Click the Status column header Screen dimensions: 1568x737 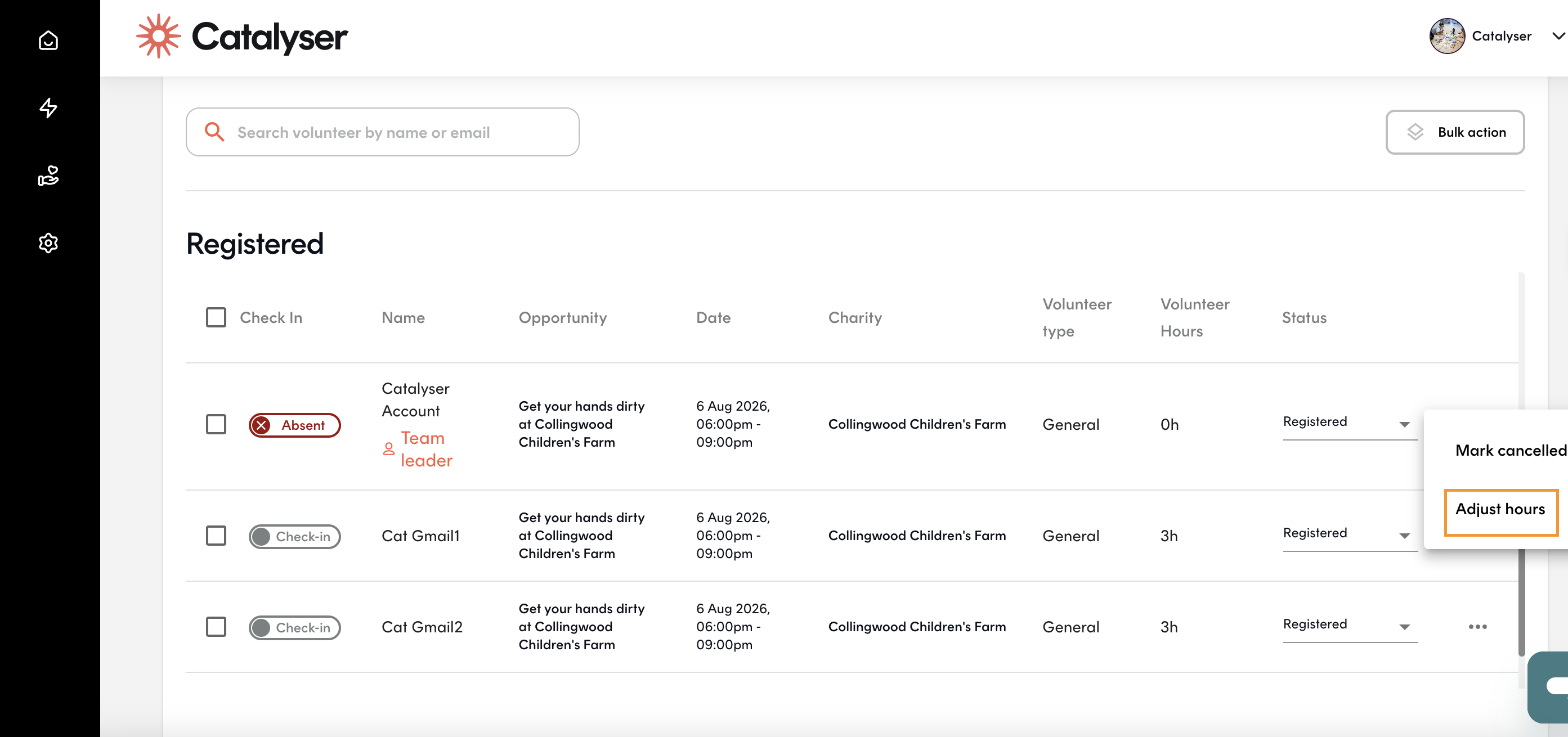(x=1305, y=317)
